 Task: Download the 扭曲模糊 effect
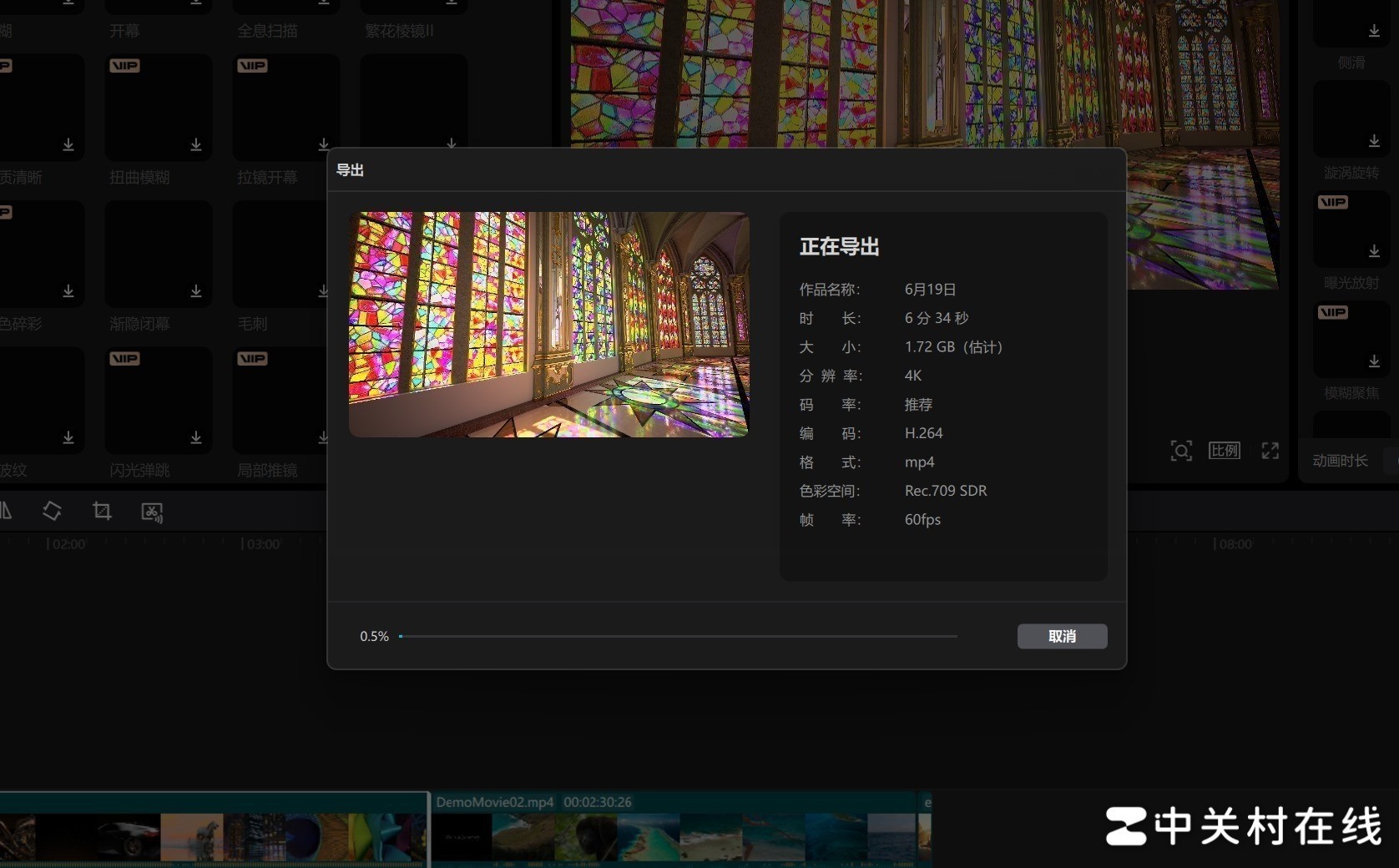pyautogui.click(x=195, y=145)
